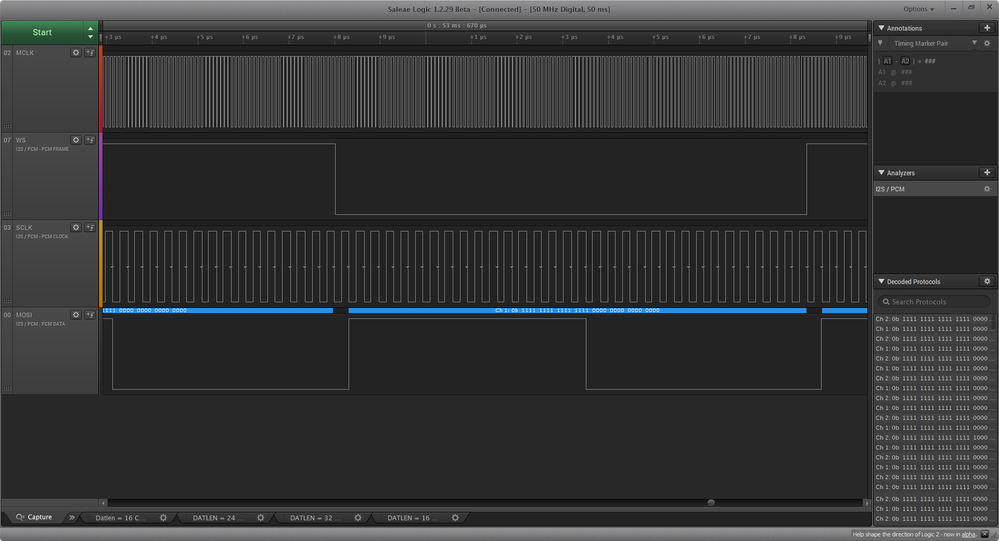Open the Timing Marker Pair dropdown arrow
999x541 pixels.
click(974, 43)
